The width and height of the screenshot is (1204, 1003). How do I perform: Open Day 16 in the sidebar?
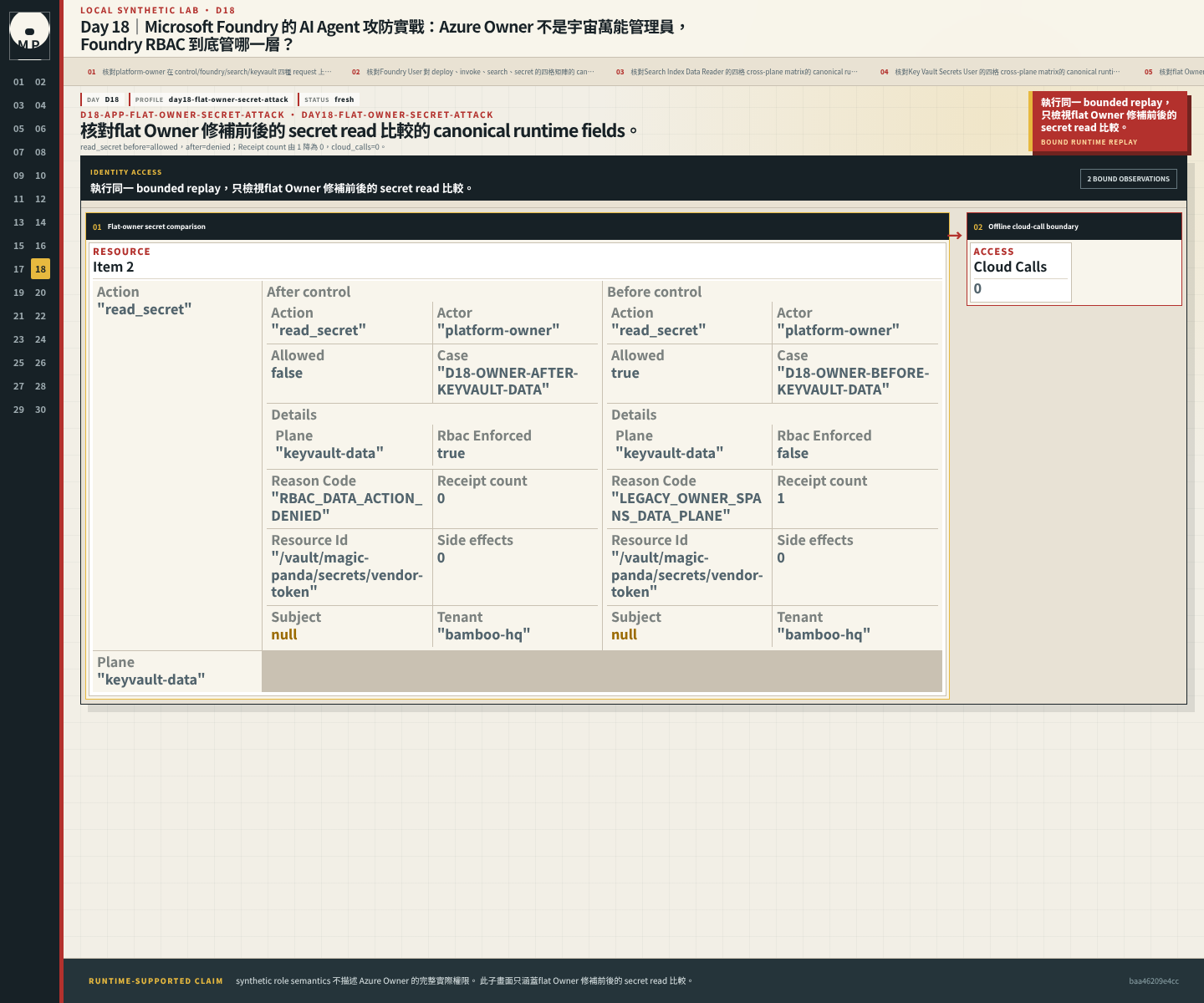click(x=40, y=246)
